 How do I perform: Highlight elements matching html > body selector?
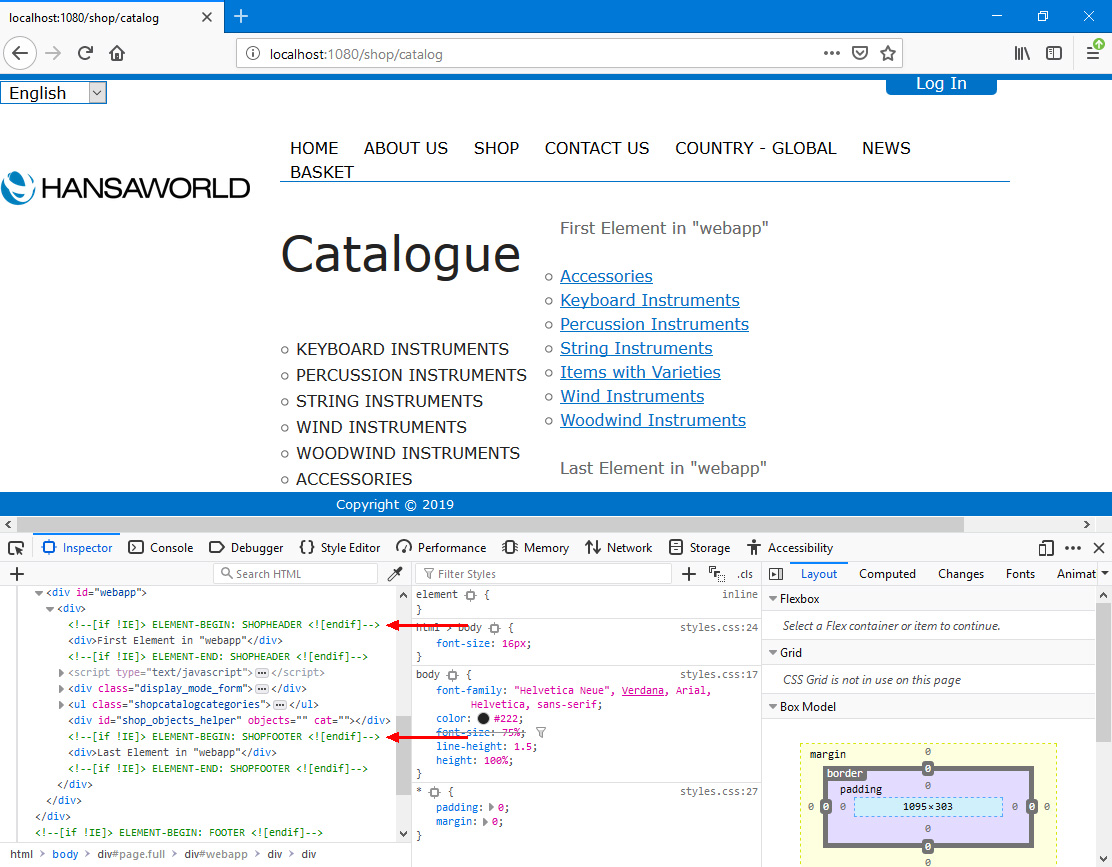tap(494, 628)
